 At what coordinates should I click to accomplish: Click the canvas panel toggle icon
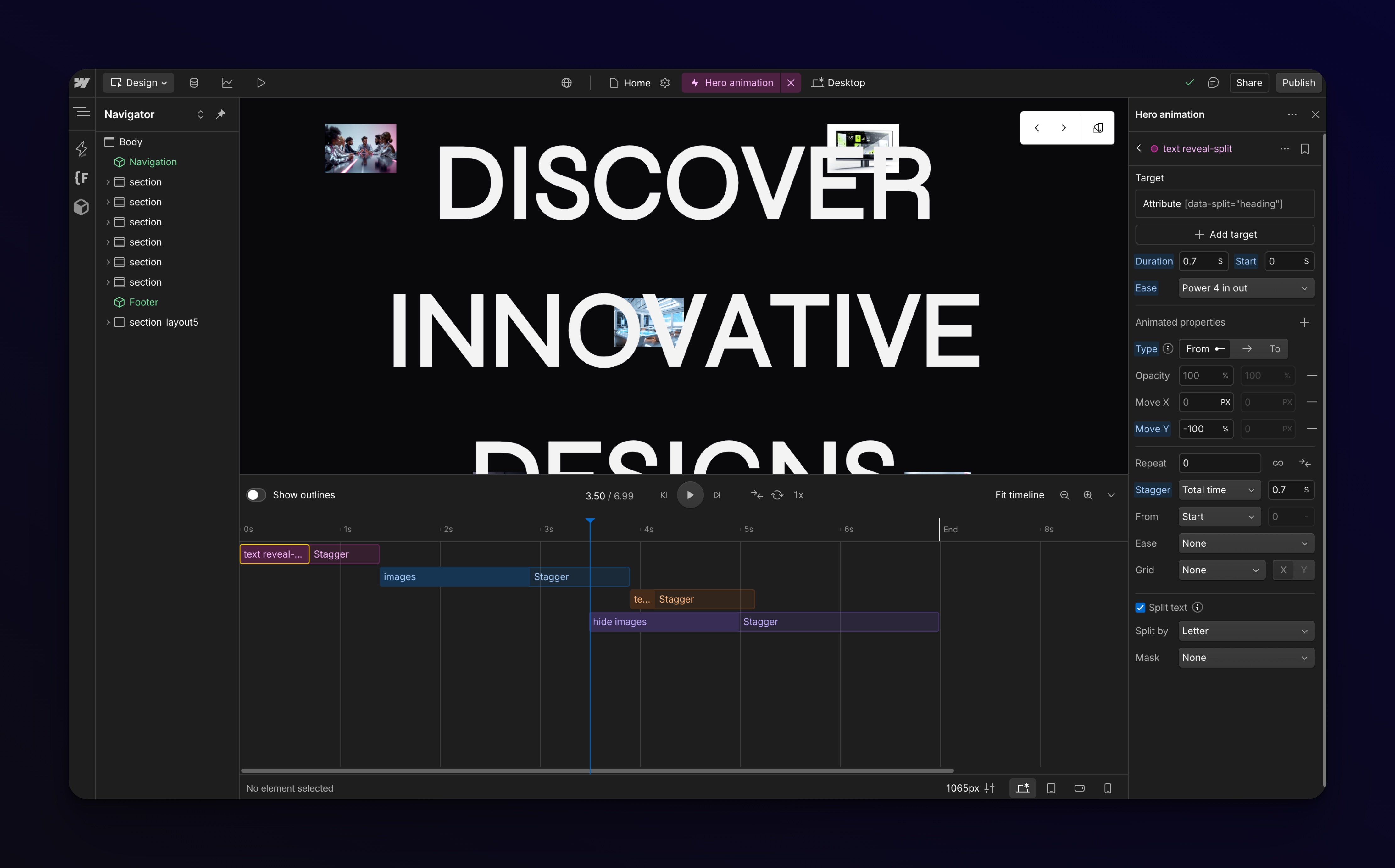pos(1098,127)
